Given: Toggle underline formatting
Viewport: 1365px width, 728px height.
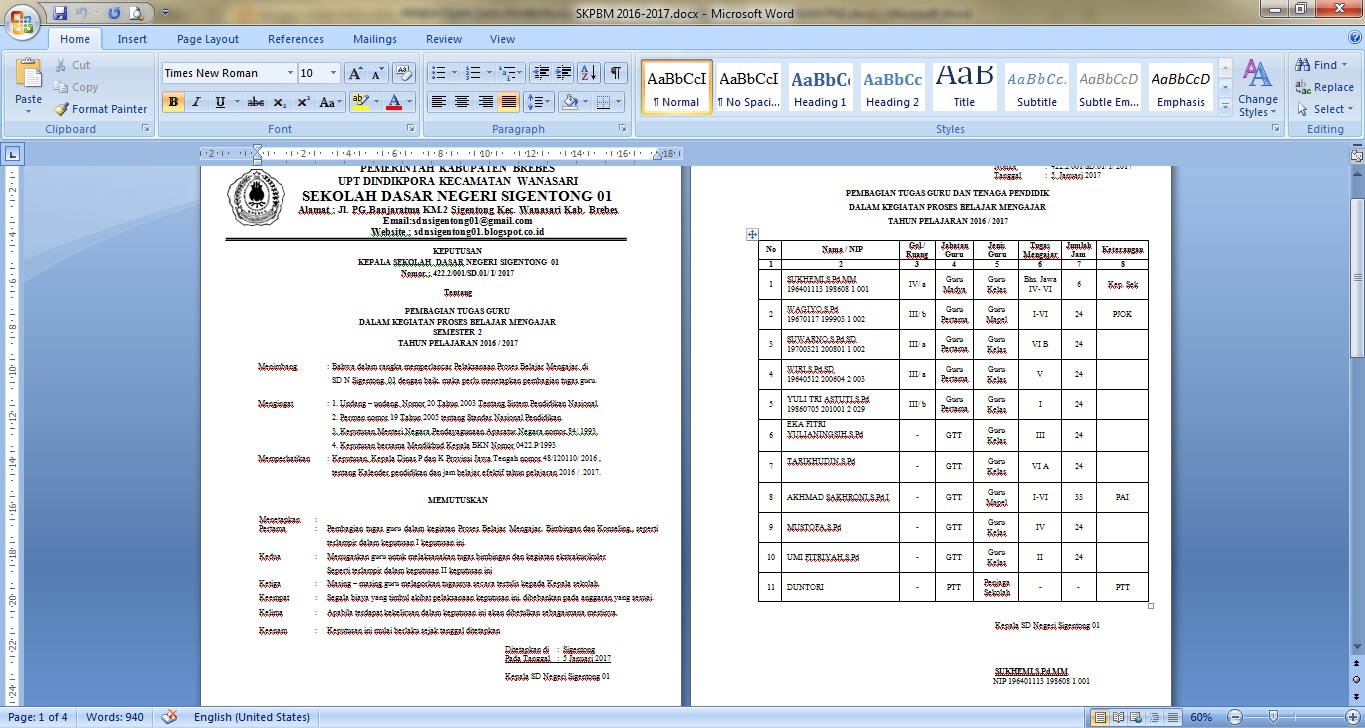Looking at the screenshot, I should tap(220, 102).
